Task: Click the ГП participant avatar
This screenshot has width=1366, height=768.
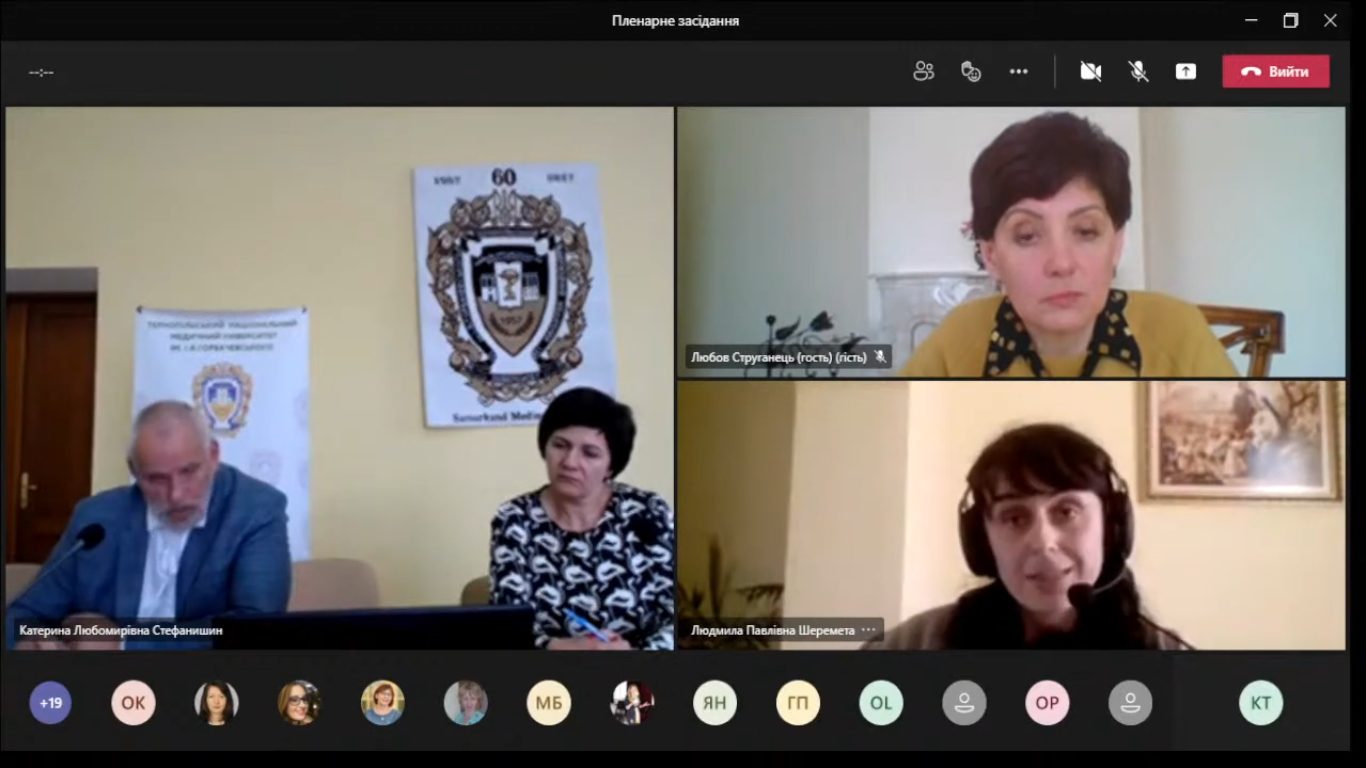Action: (x=797, y=703)
